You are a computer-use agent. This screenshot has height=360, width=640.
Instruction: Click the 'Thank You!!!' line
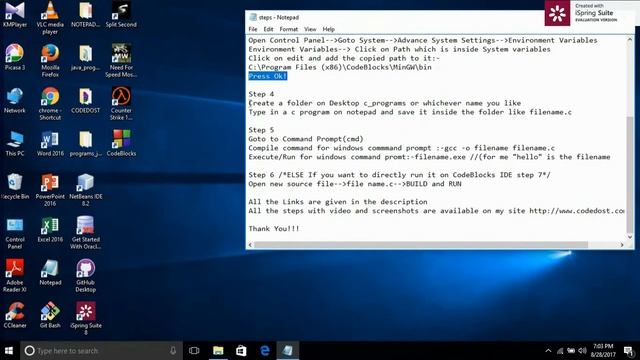(274, 229)
